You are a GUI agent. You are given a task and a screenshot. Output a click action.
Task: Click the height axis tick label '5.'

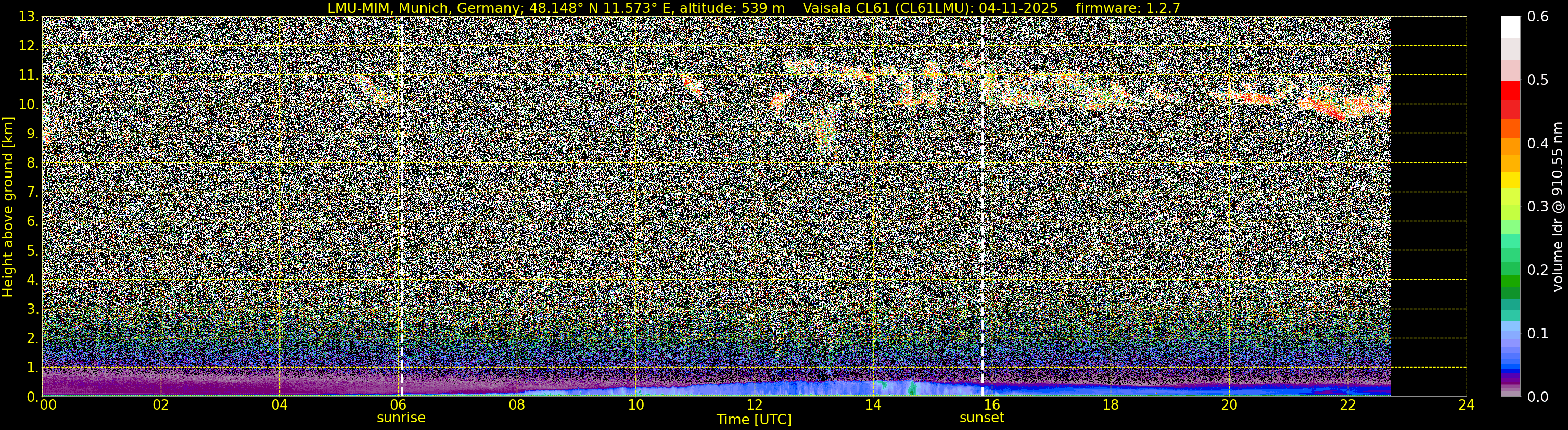point(32,251)
